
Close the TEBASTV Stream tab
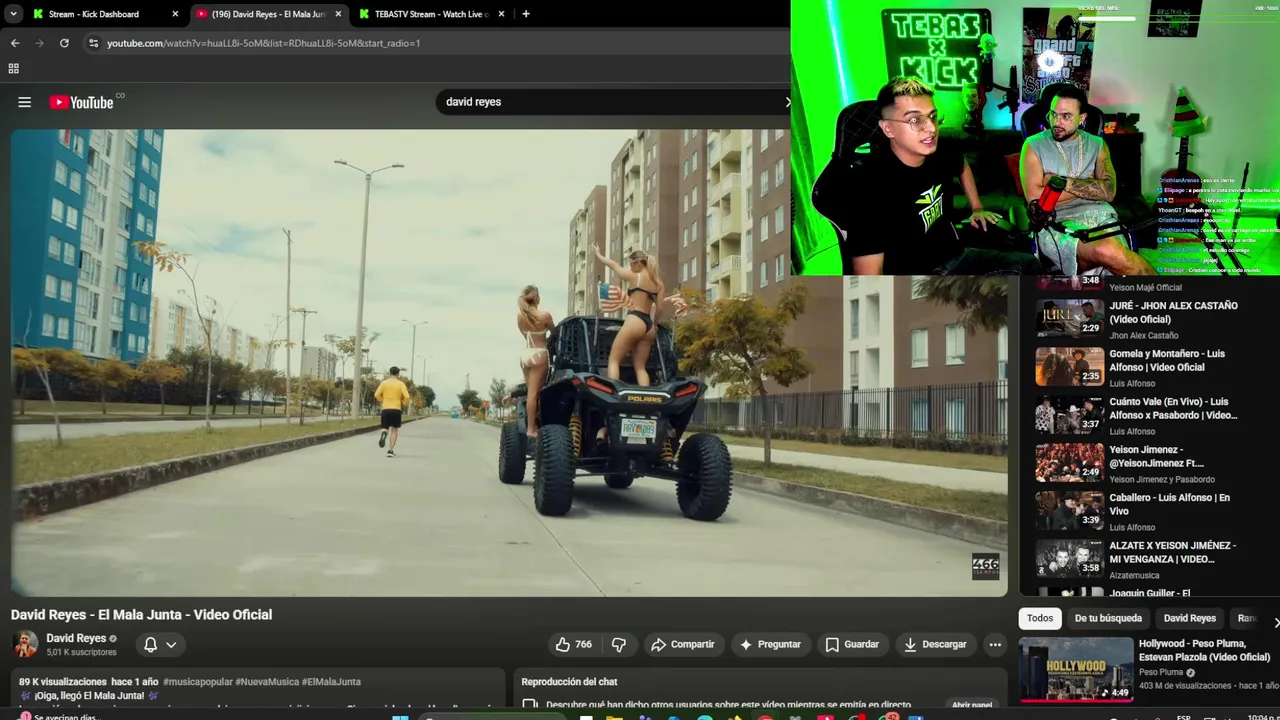click(502, 14)
